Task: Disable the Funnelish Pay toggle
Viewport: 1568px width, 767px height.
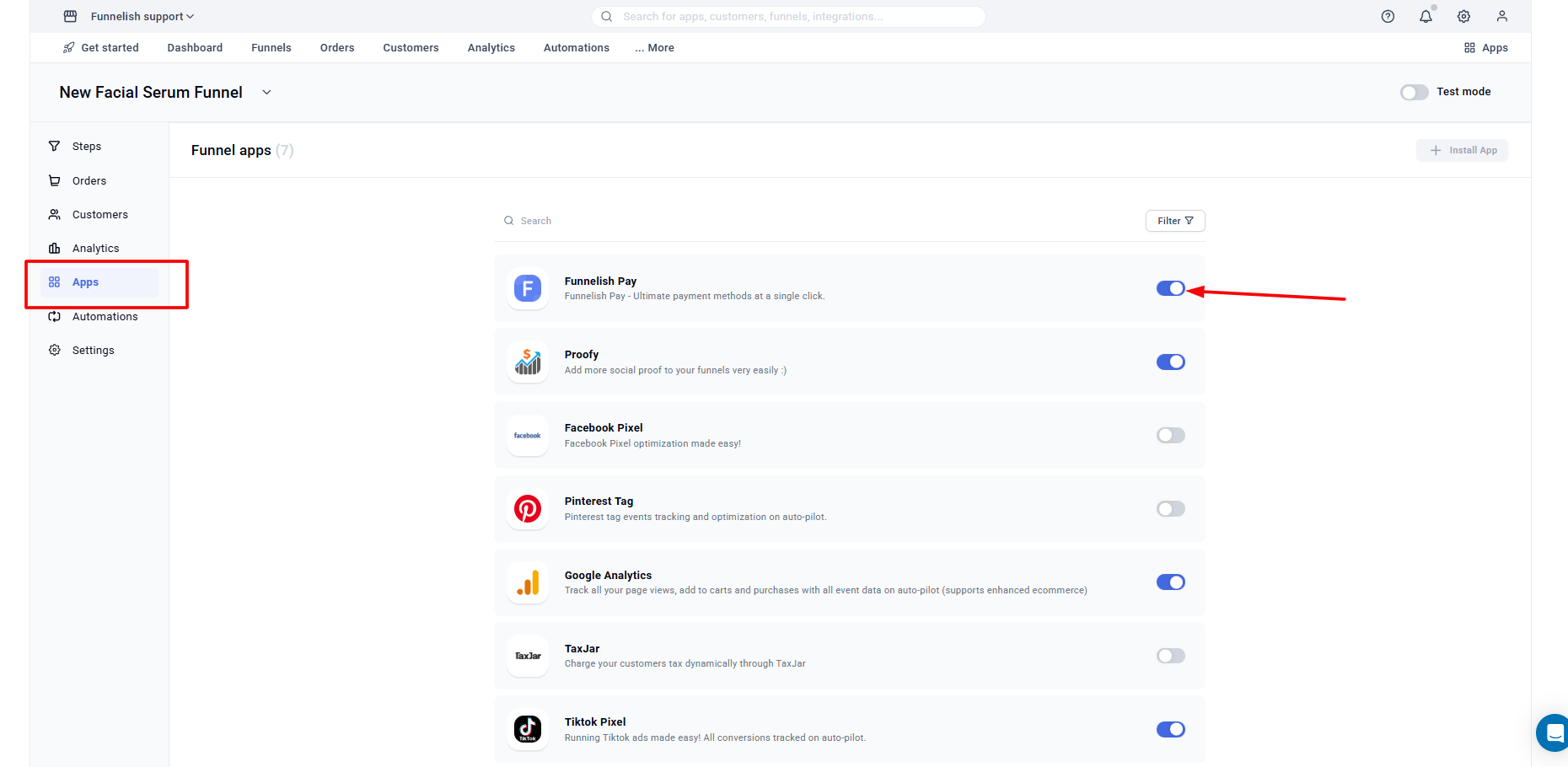Action: point(1170,288)
